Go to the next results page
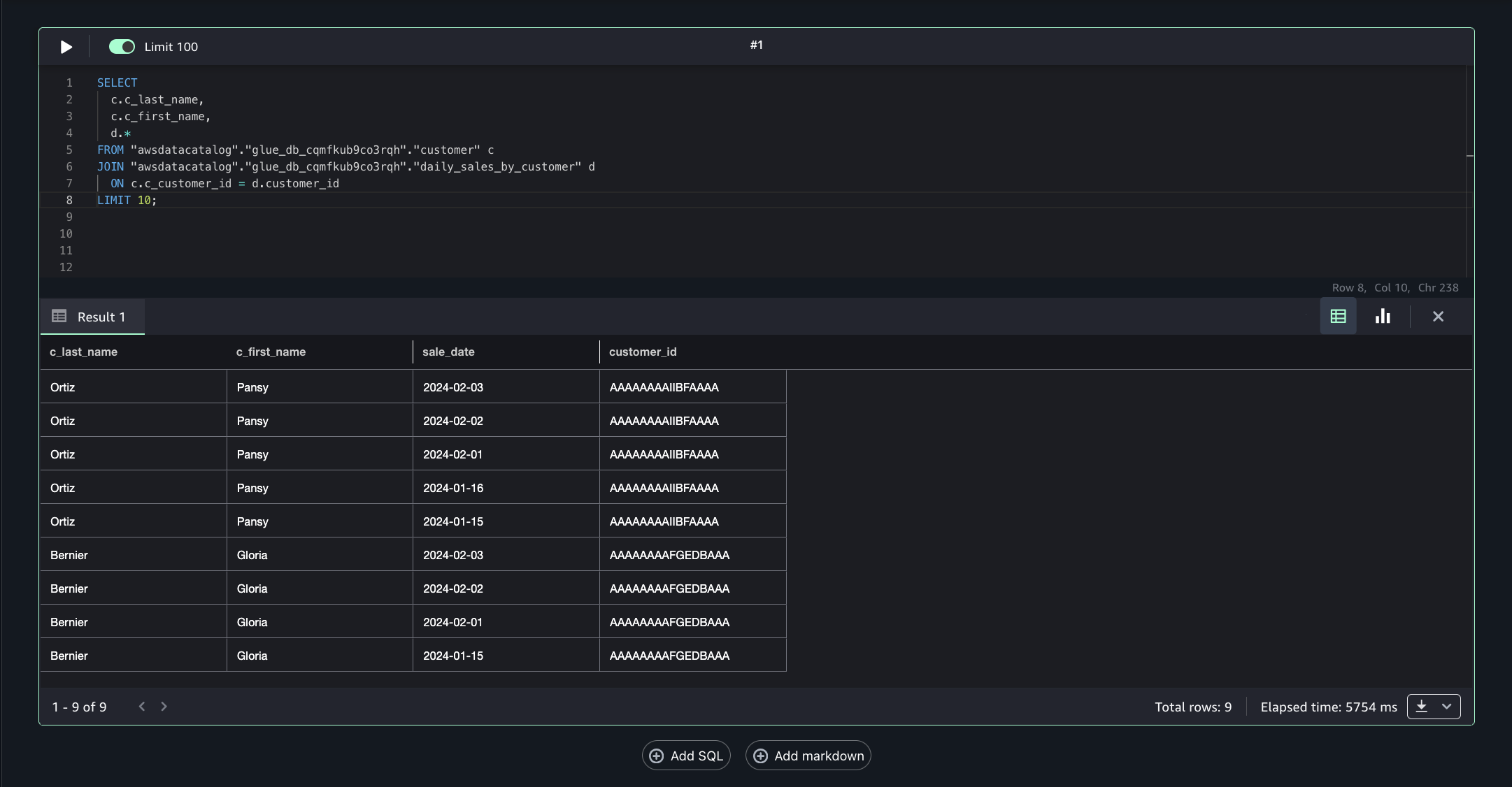 click(164, 707)
